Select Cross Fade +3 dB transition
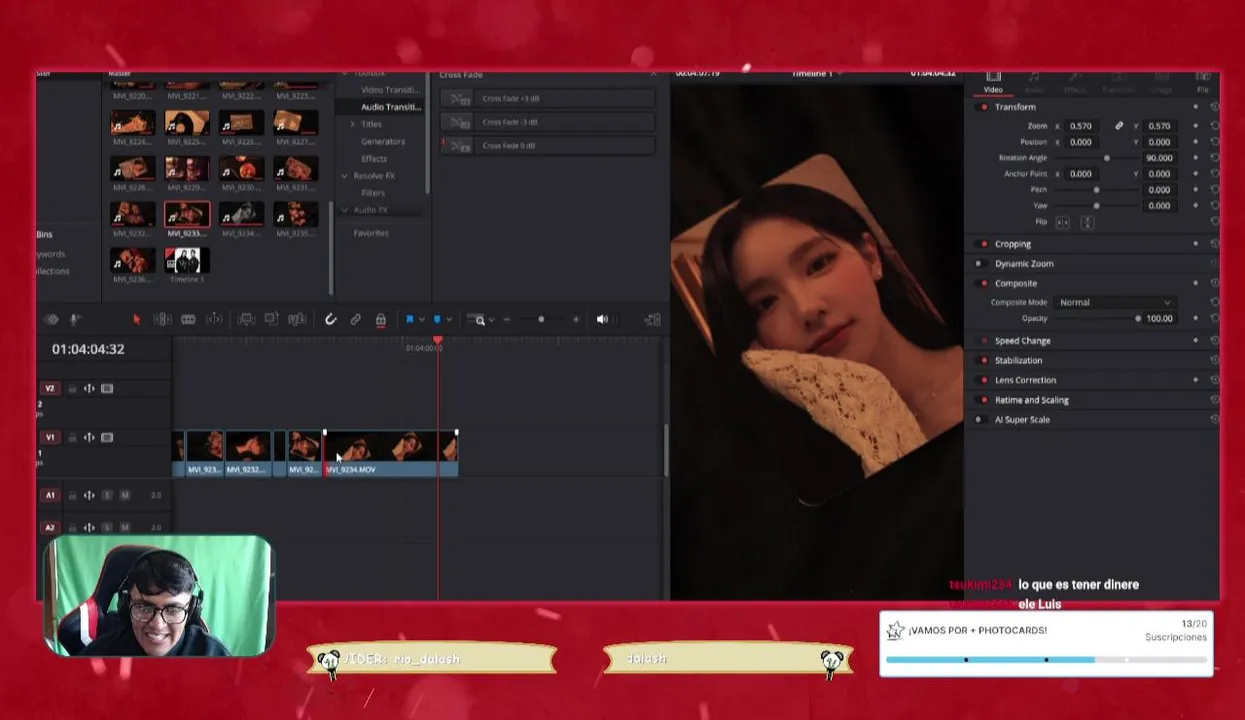Image resolution: width=1245 pixels, height=720 pixels. tap(547, 98)
